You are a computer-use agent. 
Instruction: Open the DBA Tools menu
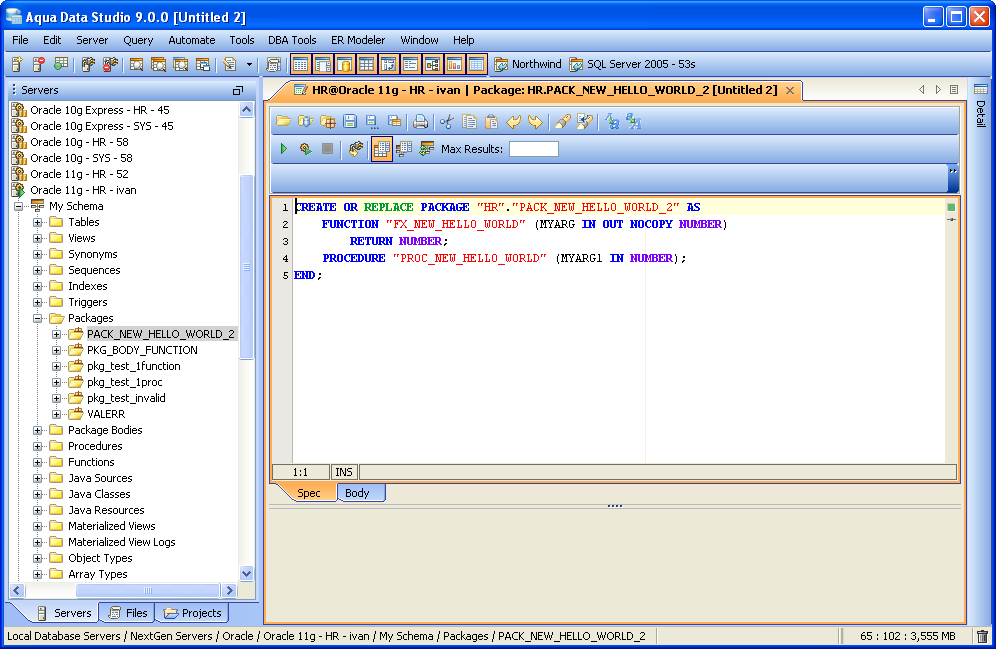tap(292, 40)
